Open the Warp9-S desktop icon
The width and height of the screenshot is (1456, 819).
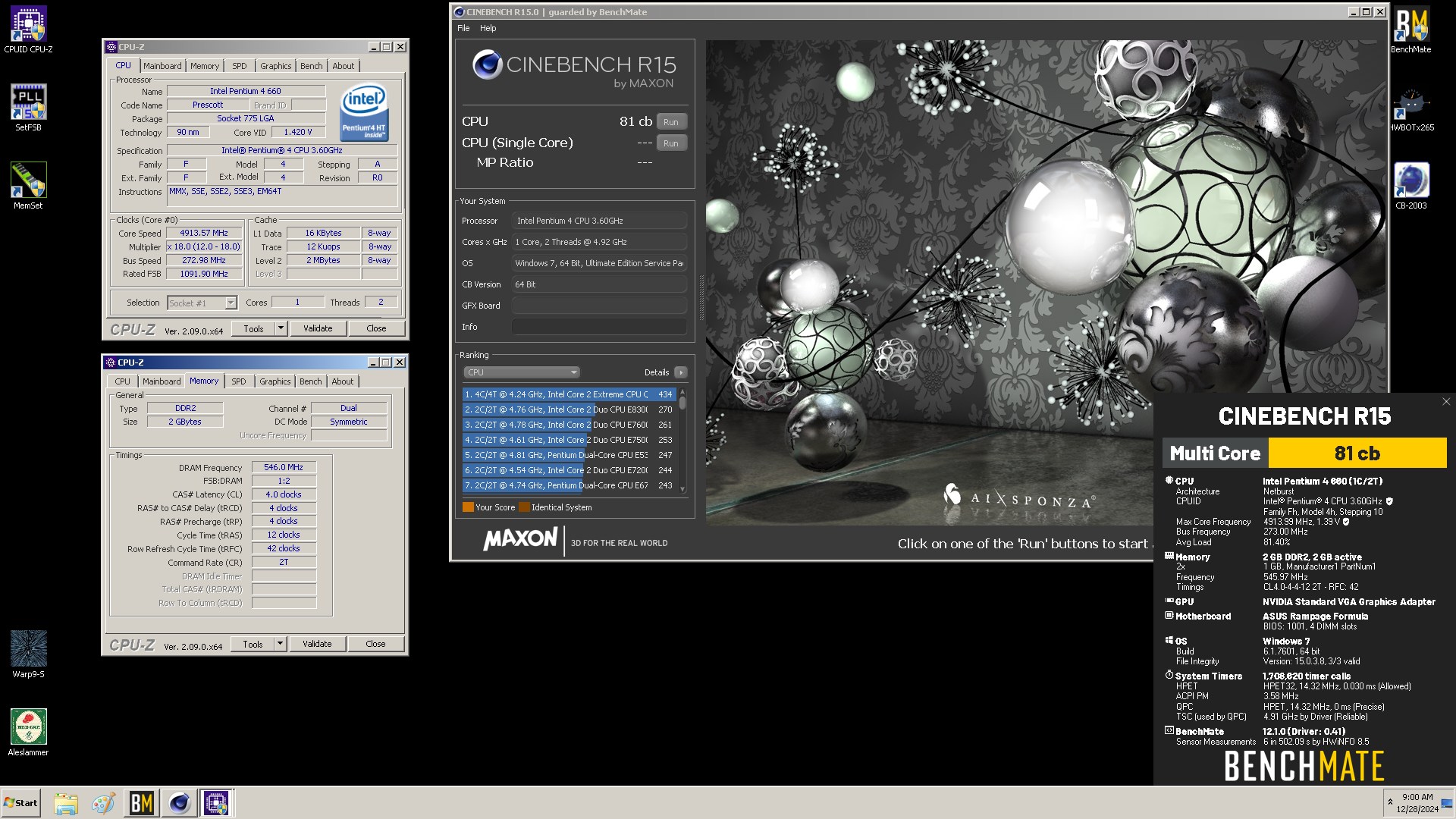pos(28,654)
